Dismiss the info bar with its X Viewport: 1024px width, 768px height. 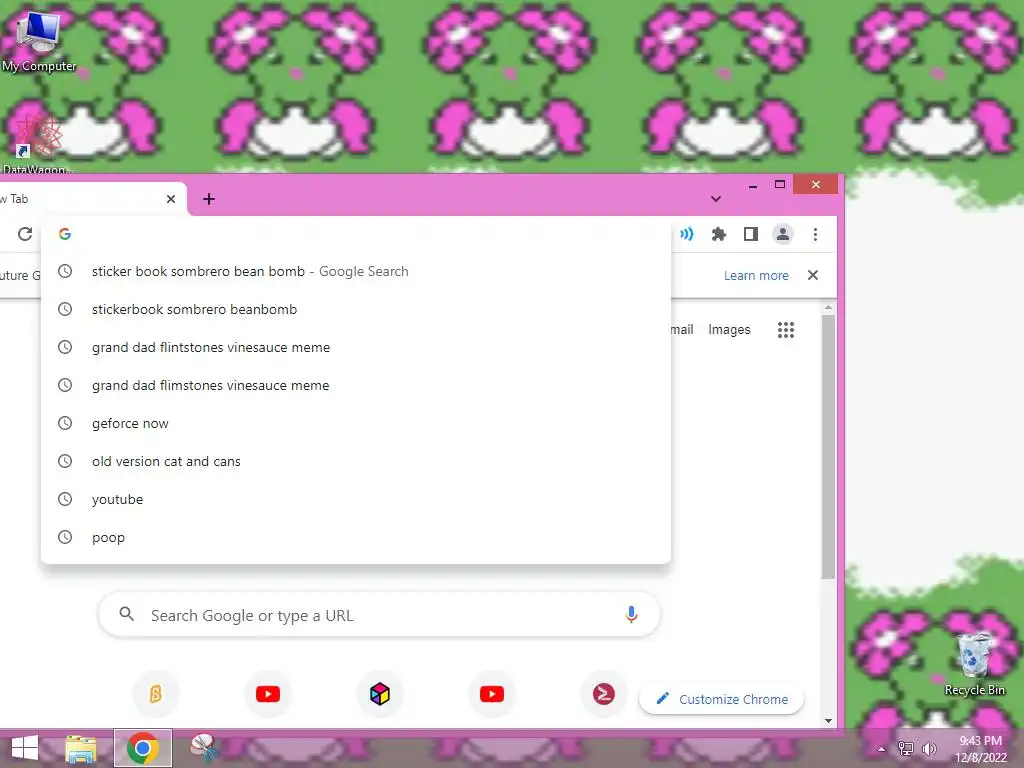pos(812,275)
